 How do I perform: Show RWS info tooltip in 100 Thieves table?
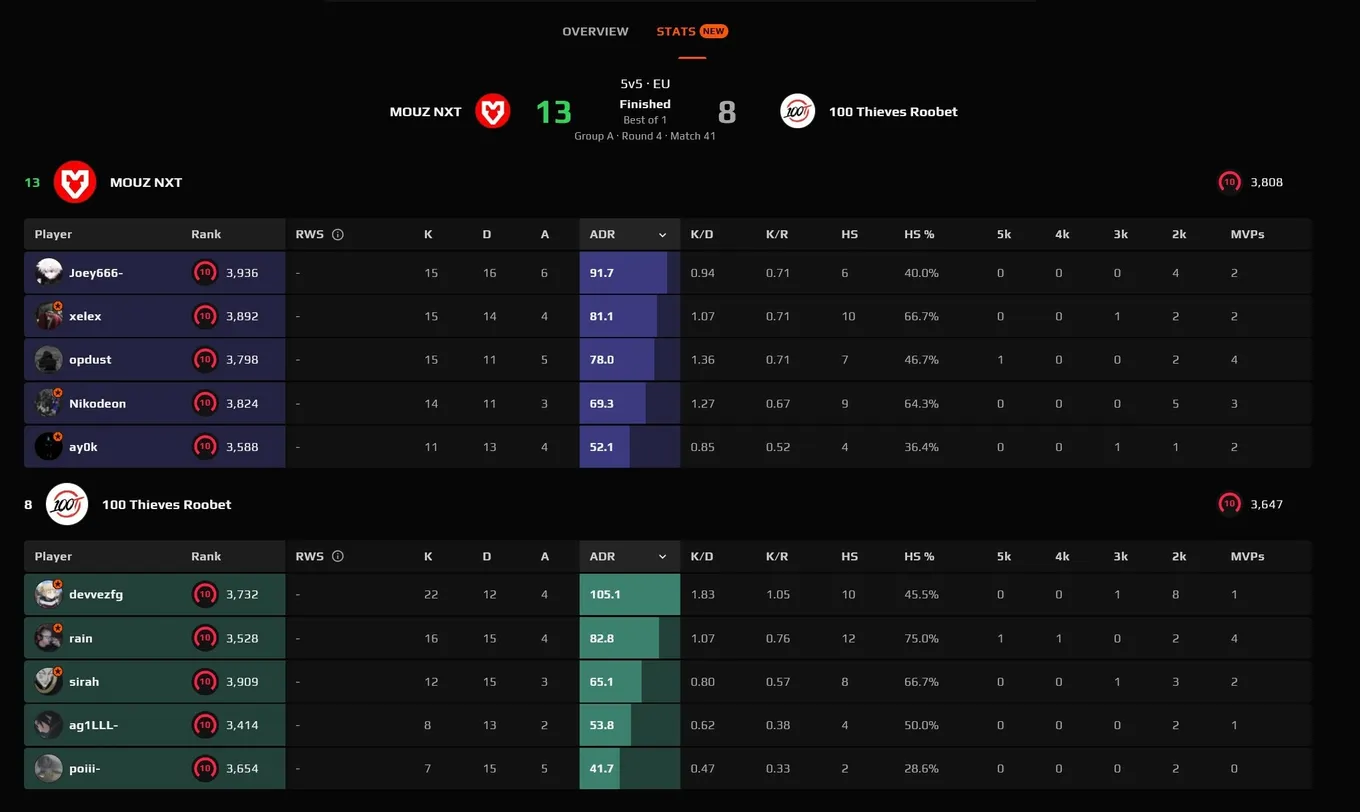coord(338,556)
